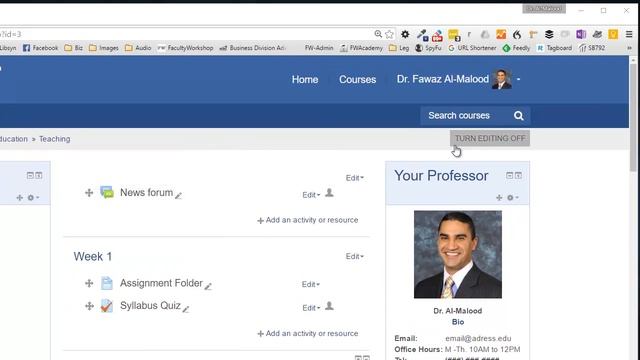The width and height of the screenshot is (640, 360).
Task: Open the Syllabus Quiz activity
Action: pos(150,306)
